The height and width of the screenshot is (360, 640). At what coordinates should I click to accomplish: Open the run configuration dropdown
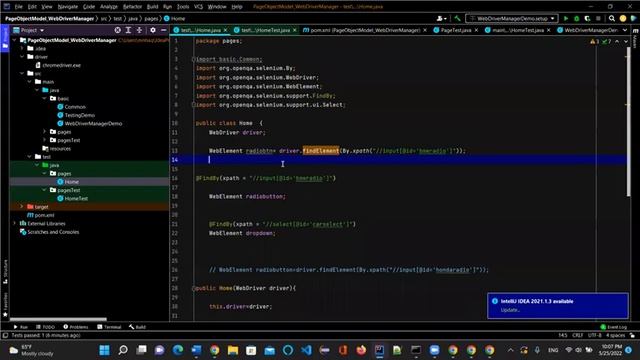(511, 18)
